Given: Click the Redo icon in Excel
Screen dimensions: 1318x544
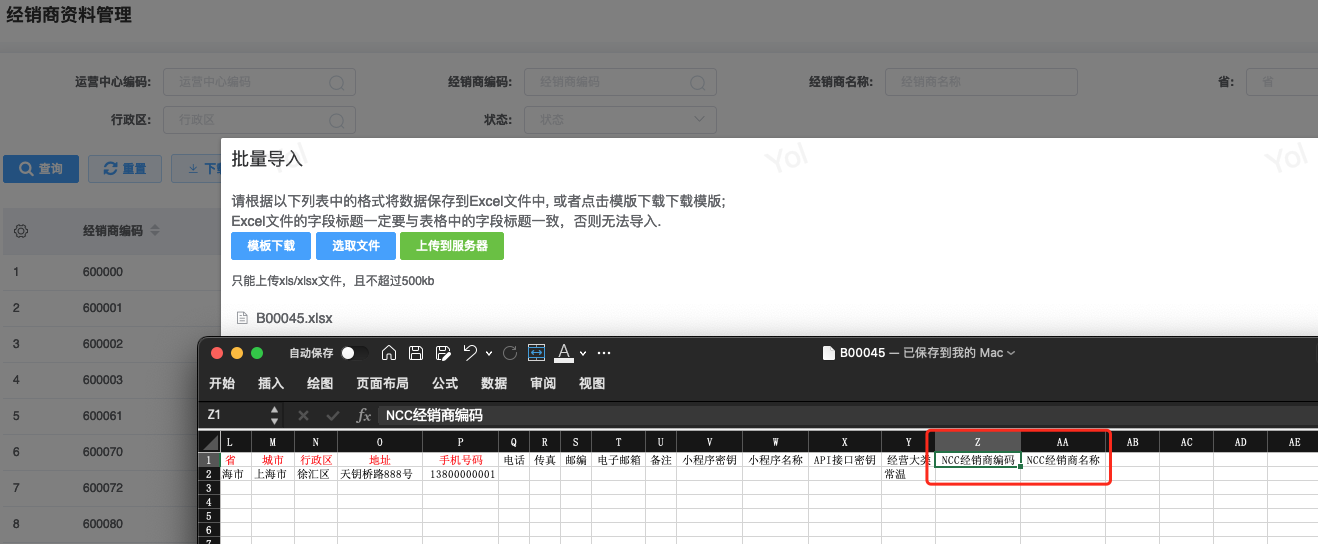Looking at the screenshot, I should coord(510,353).
